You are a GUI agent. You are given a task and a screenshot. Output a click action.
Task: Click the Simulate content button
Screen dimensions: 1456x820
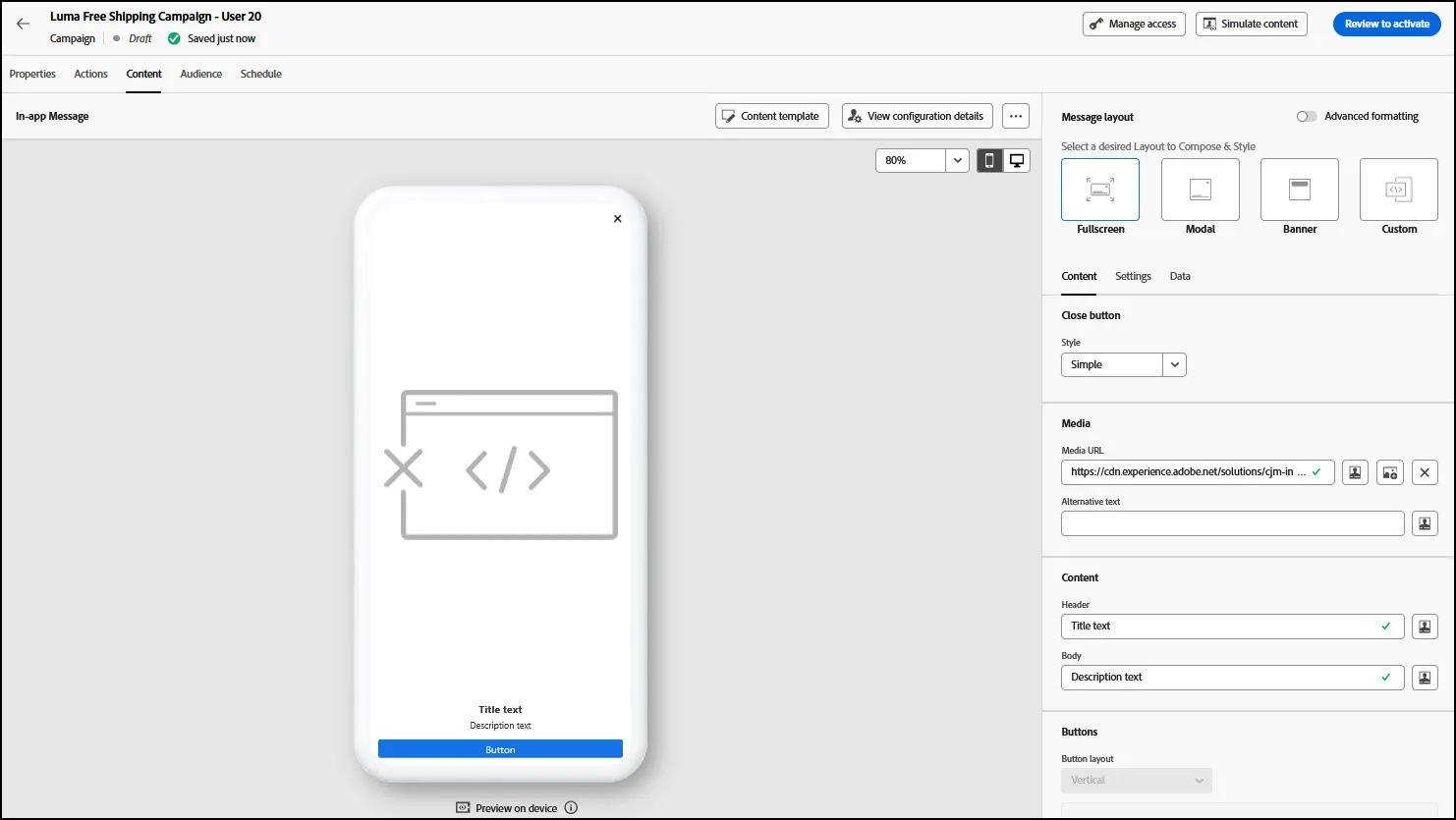point(1252,24)
